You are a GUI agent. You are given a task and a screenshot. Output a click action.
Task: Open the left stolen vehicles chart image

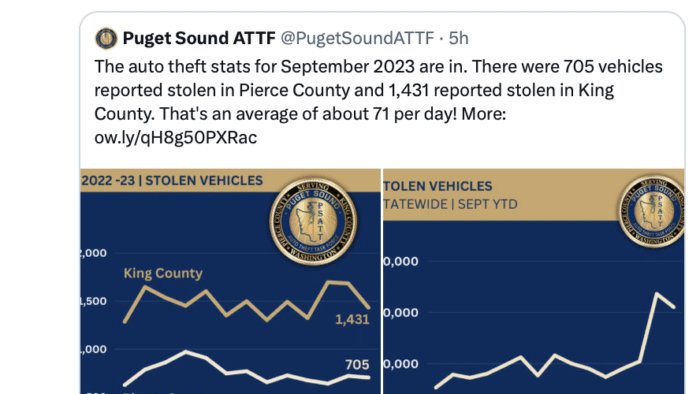(230, 281)
